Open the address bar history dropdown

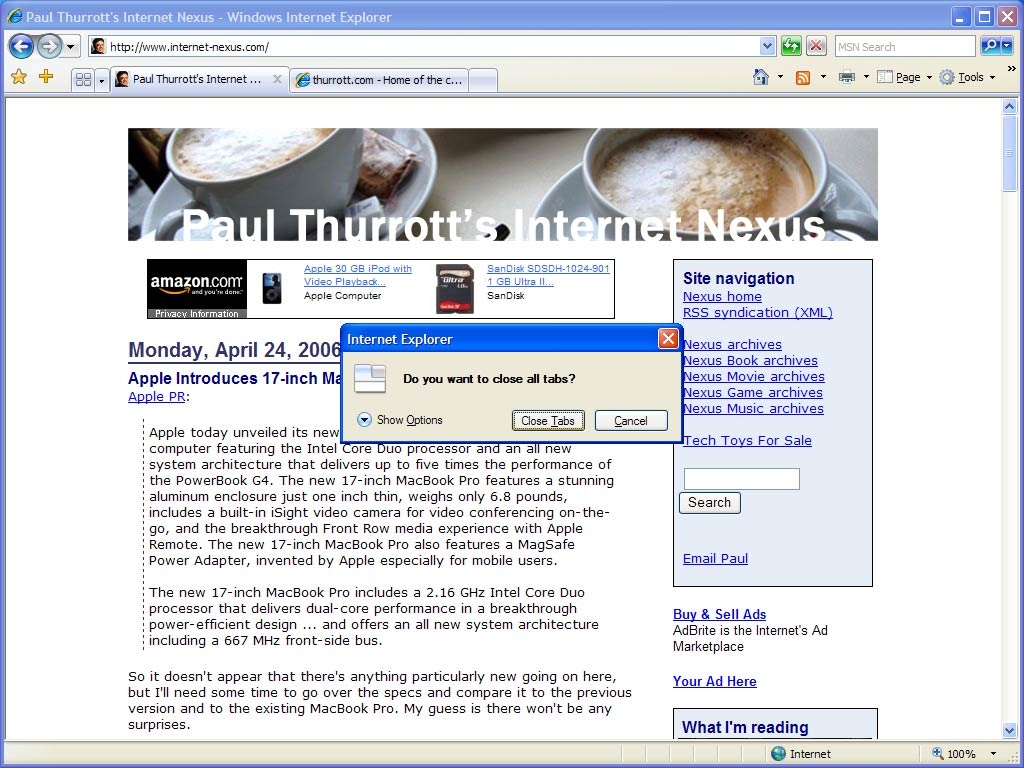767,46
